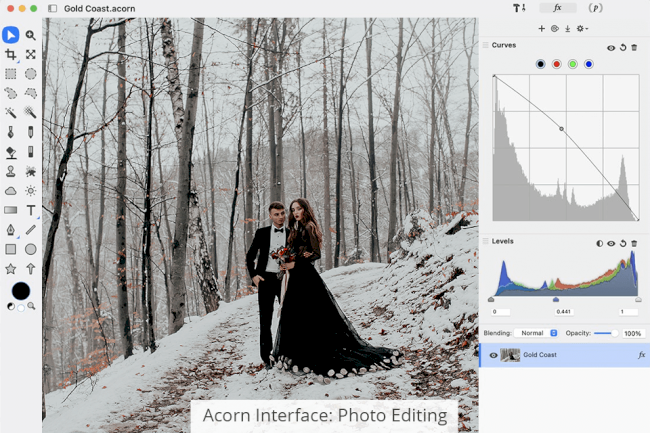Screen dimensions: 650x433
Task: Select the Dodge sun tool
Action: tap(30, 191)
